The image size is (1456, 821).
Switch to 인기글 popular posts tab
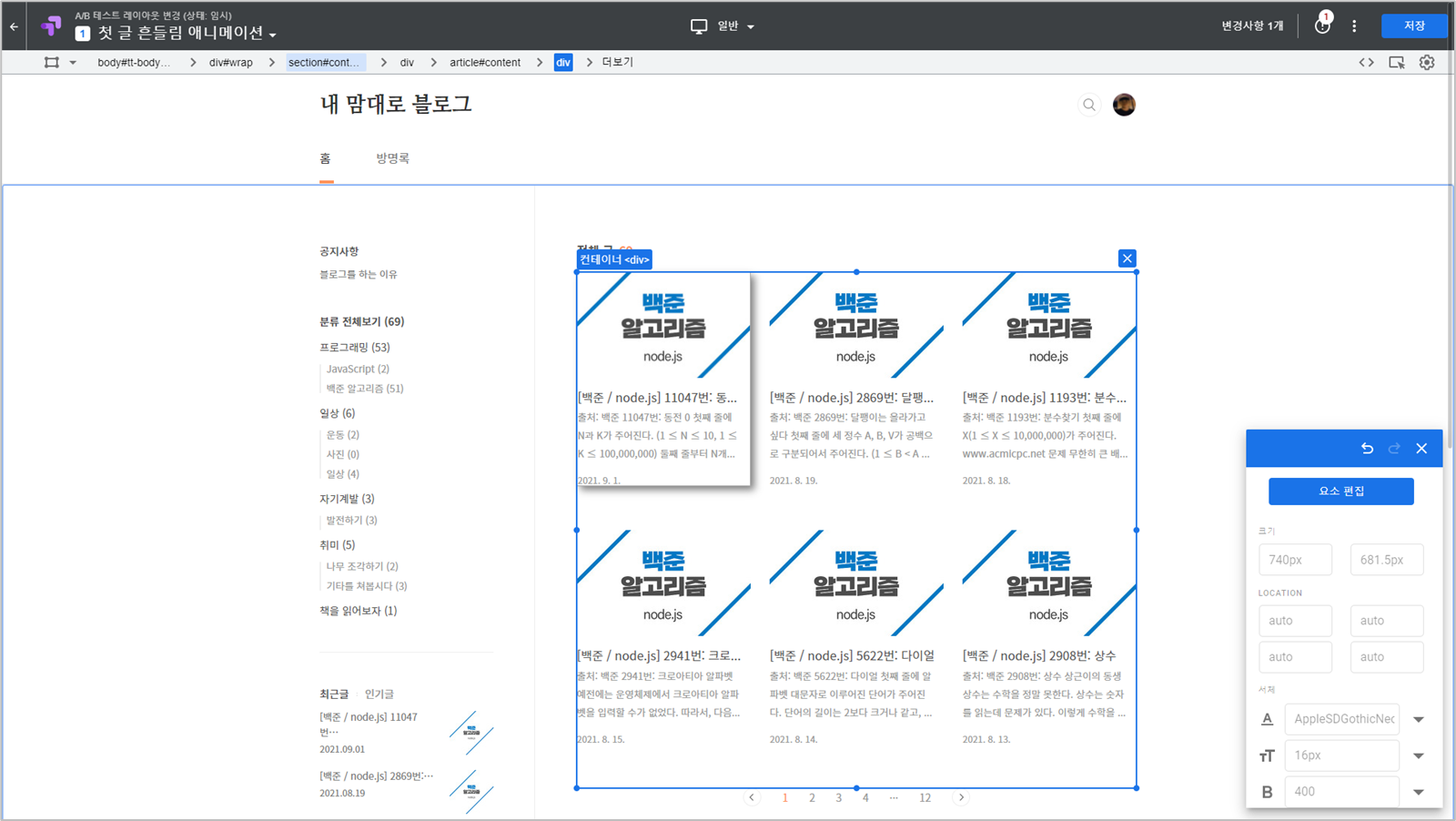tap(379, 694)
